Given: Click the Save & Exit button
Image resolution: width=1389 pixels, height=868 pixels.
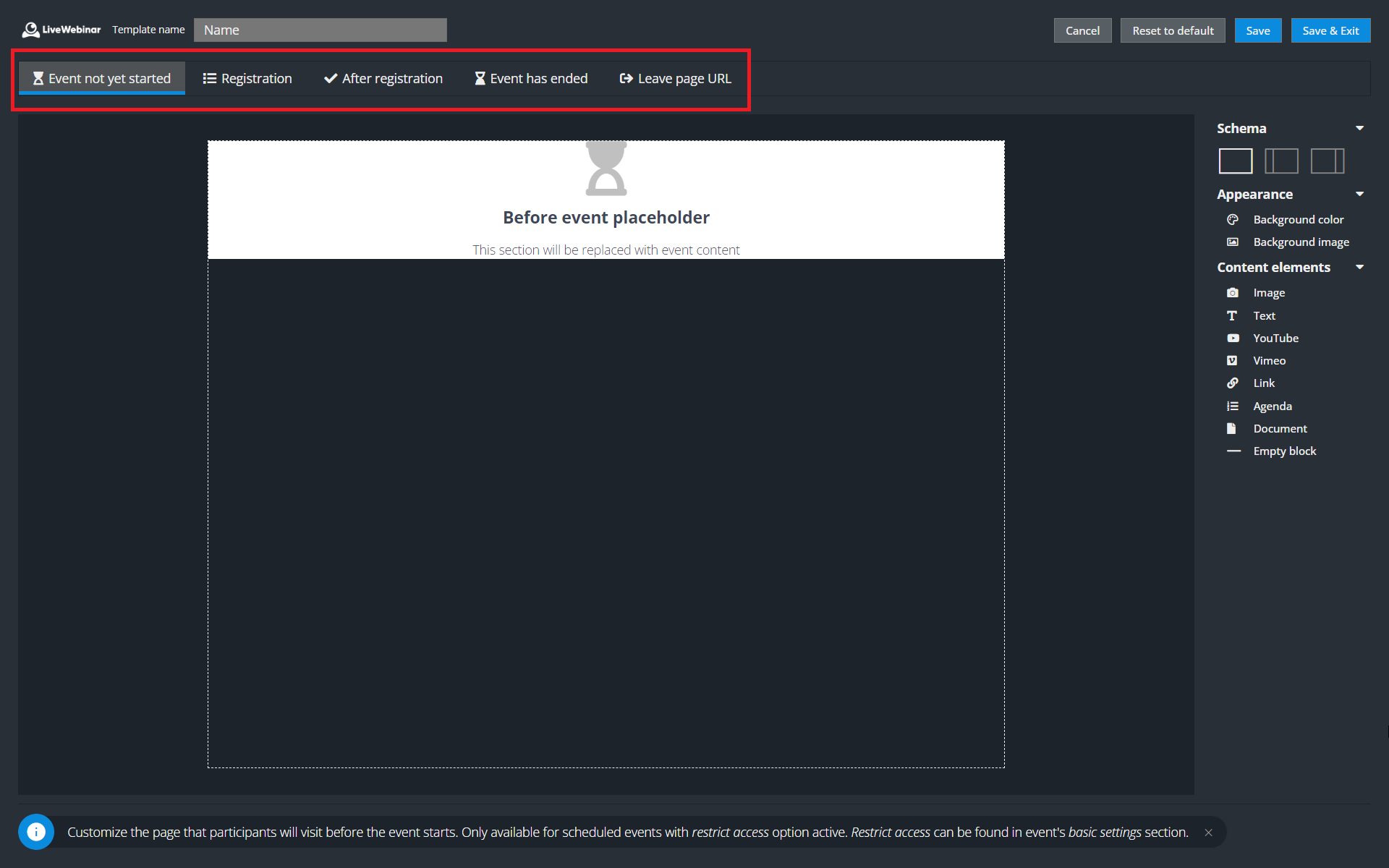Looking at the screenshot, I should pyautogui.click(x=1330, y=30).
